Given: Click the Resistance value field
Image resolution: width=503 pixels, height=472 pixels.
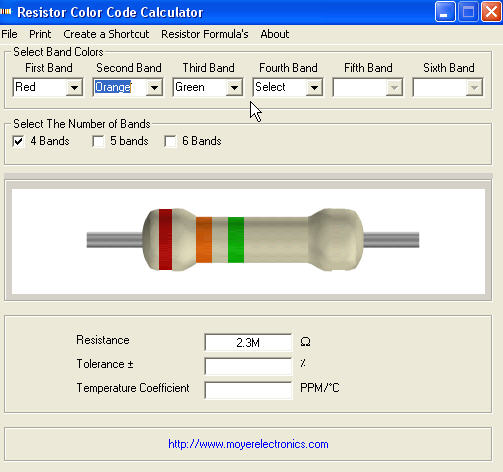Looking at the screenshot, I should tap(248, 342).
